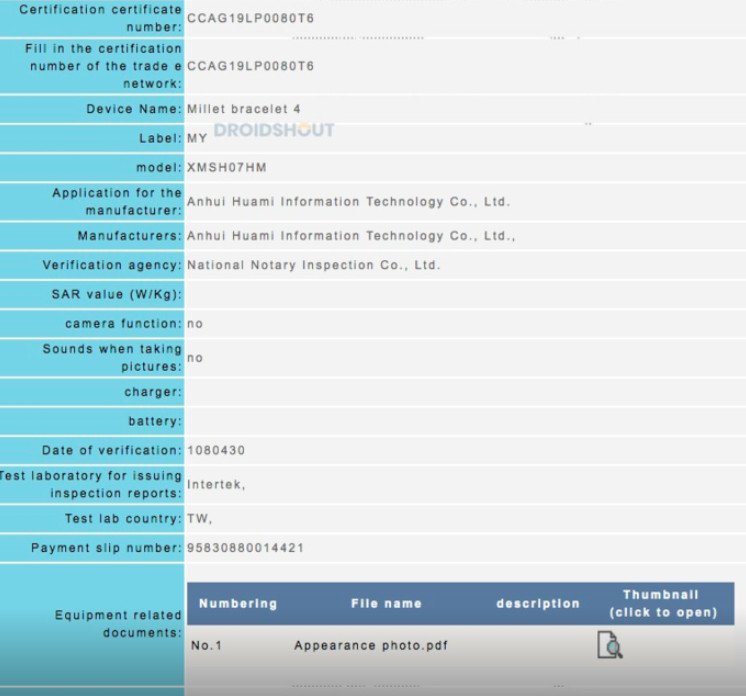Viewport: 746px width, 696px height.
Task: Click the File name column header
Action: [386, 603]
